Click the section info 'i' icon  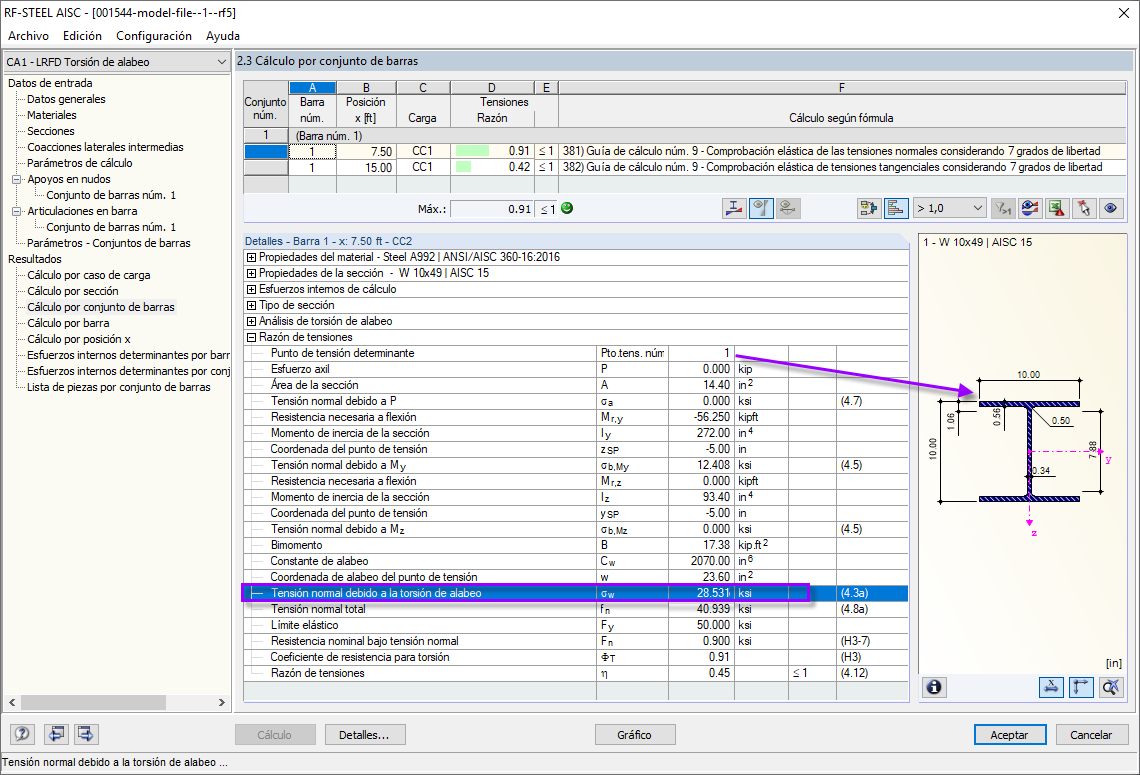pos(934,687)
